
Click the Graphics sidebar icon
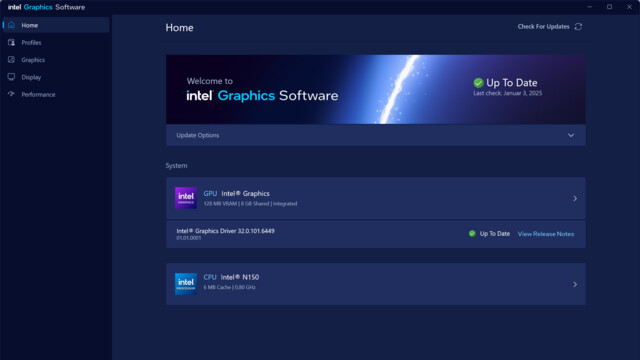click(11, 60)
